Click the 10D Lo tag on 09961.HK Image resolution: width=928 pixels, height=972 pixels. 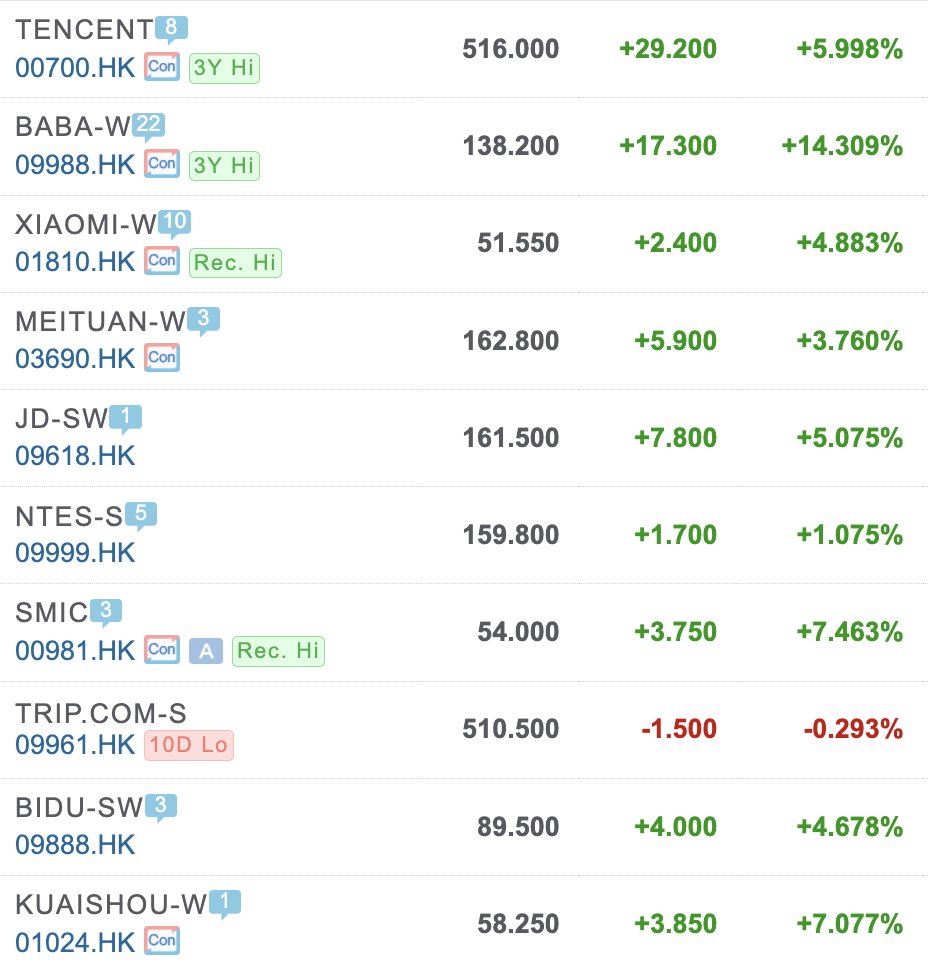coord(188,744)
